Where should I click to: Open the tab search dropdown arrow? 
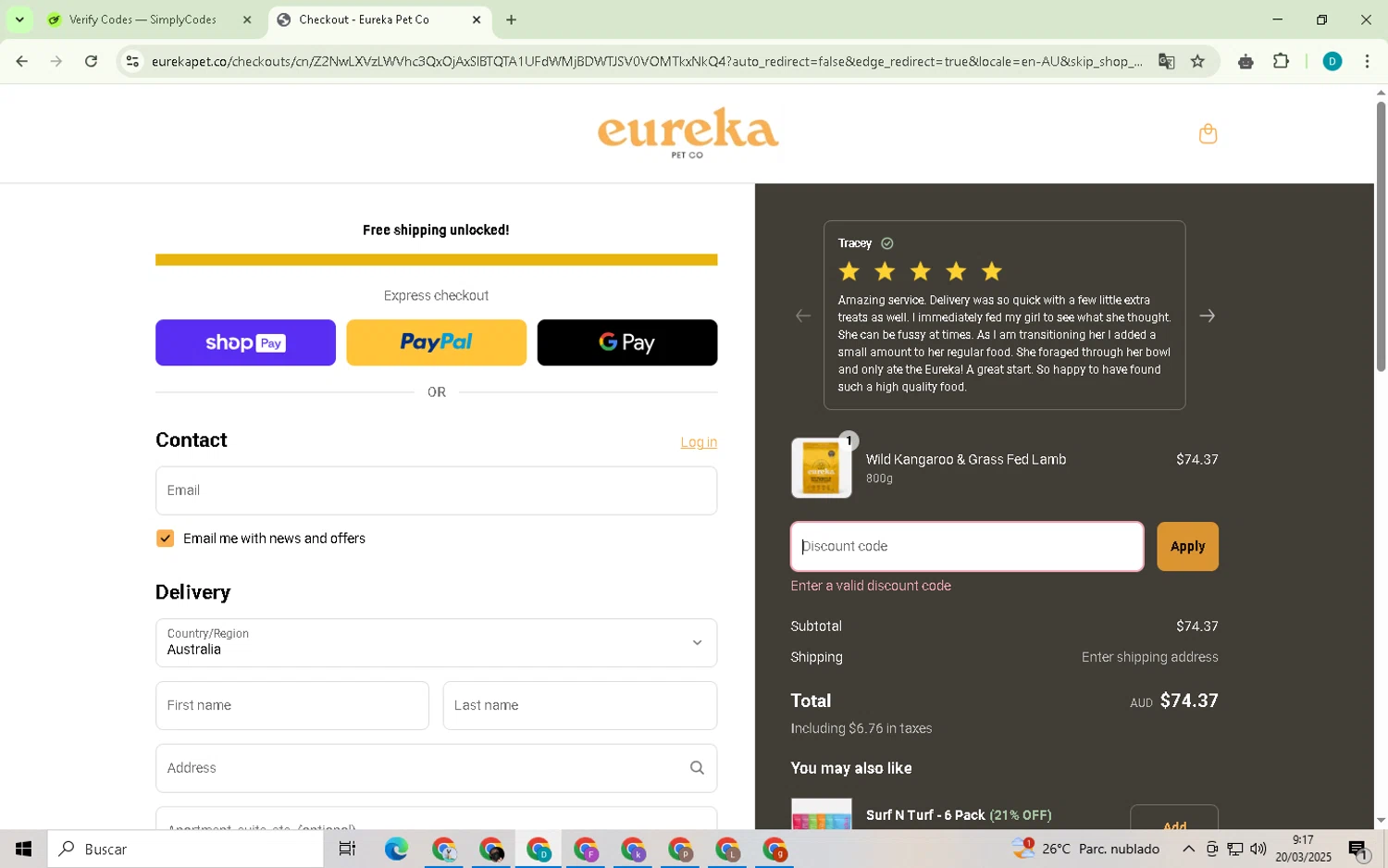[x=19, y=19]
